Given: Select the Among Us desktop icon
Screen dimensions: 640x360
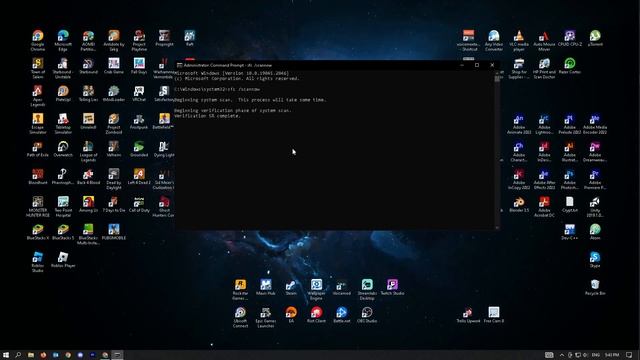Looking at the screenshot, I should (88, 204).
